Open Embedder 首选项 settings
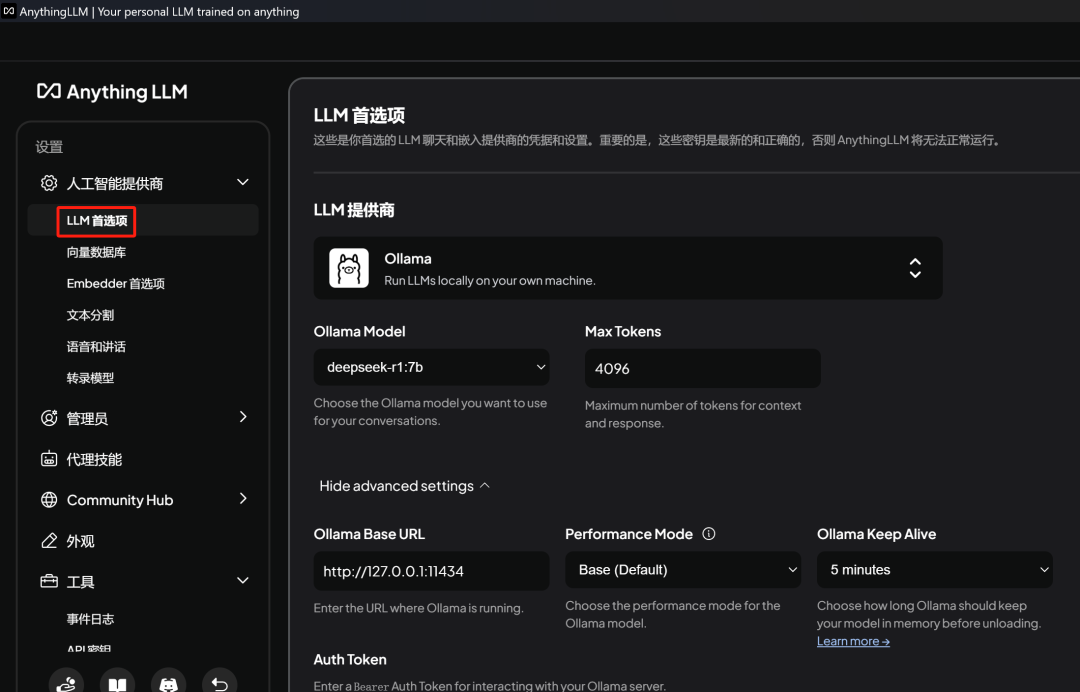This screenshot has height=692, width=1080. pos(116,284)
